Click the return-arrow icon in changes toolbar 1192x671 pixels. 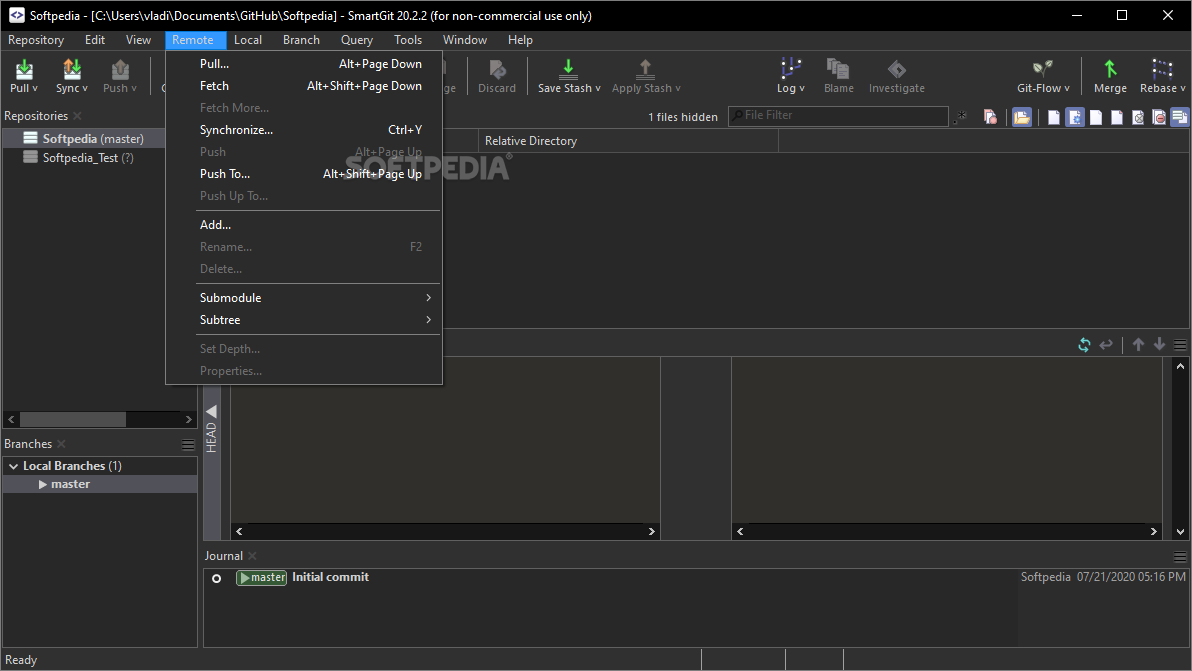(1106, 345)
